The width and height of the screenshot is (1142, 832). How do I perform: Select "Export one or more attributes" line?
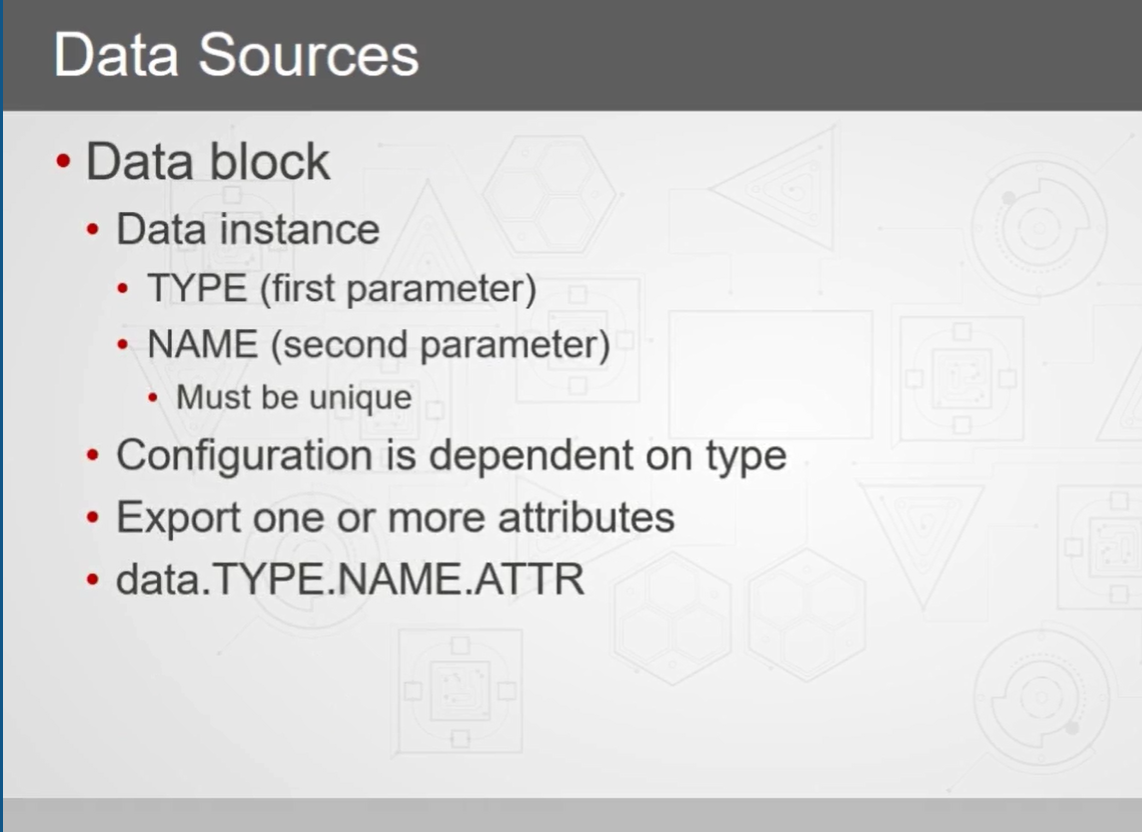click(x=395, y=517)
